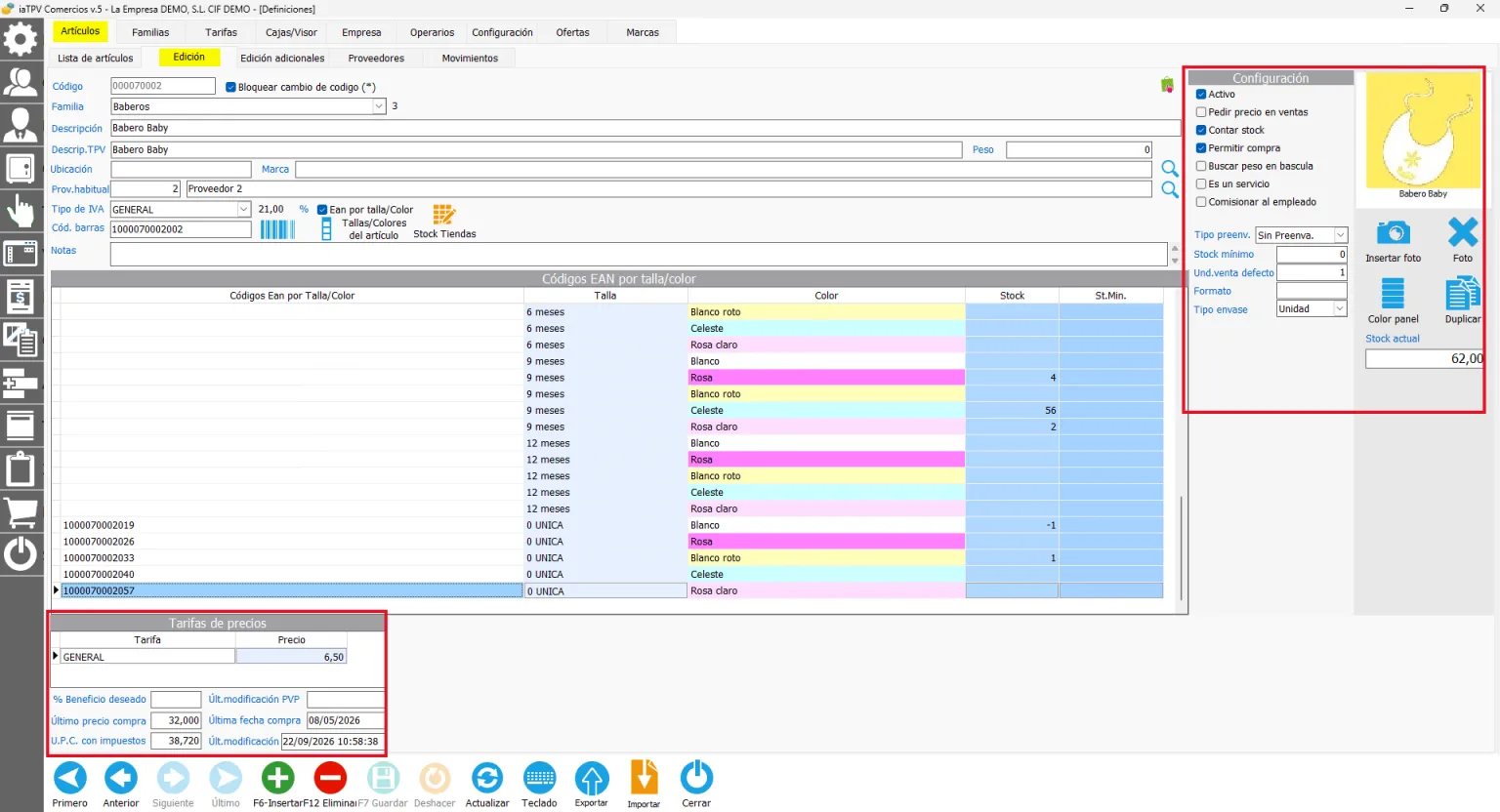Image resolution: width=1500 pixels, height=812 pixels.
Task: Click the power icon in the left sidebar
Action: (x=21, y=554)
